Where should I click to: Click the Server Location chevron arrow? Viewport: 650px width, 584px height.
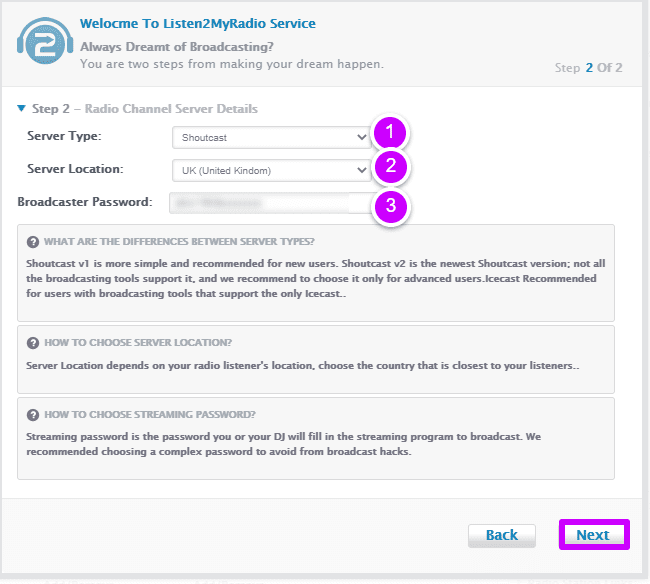(361, 170)
